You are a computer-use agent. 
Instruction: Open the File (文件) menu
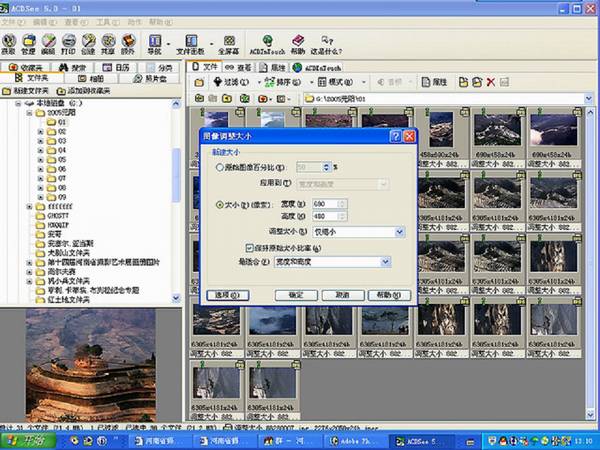(x=12, y=23)
